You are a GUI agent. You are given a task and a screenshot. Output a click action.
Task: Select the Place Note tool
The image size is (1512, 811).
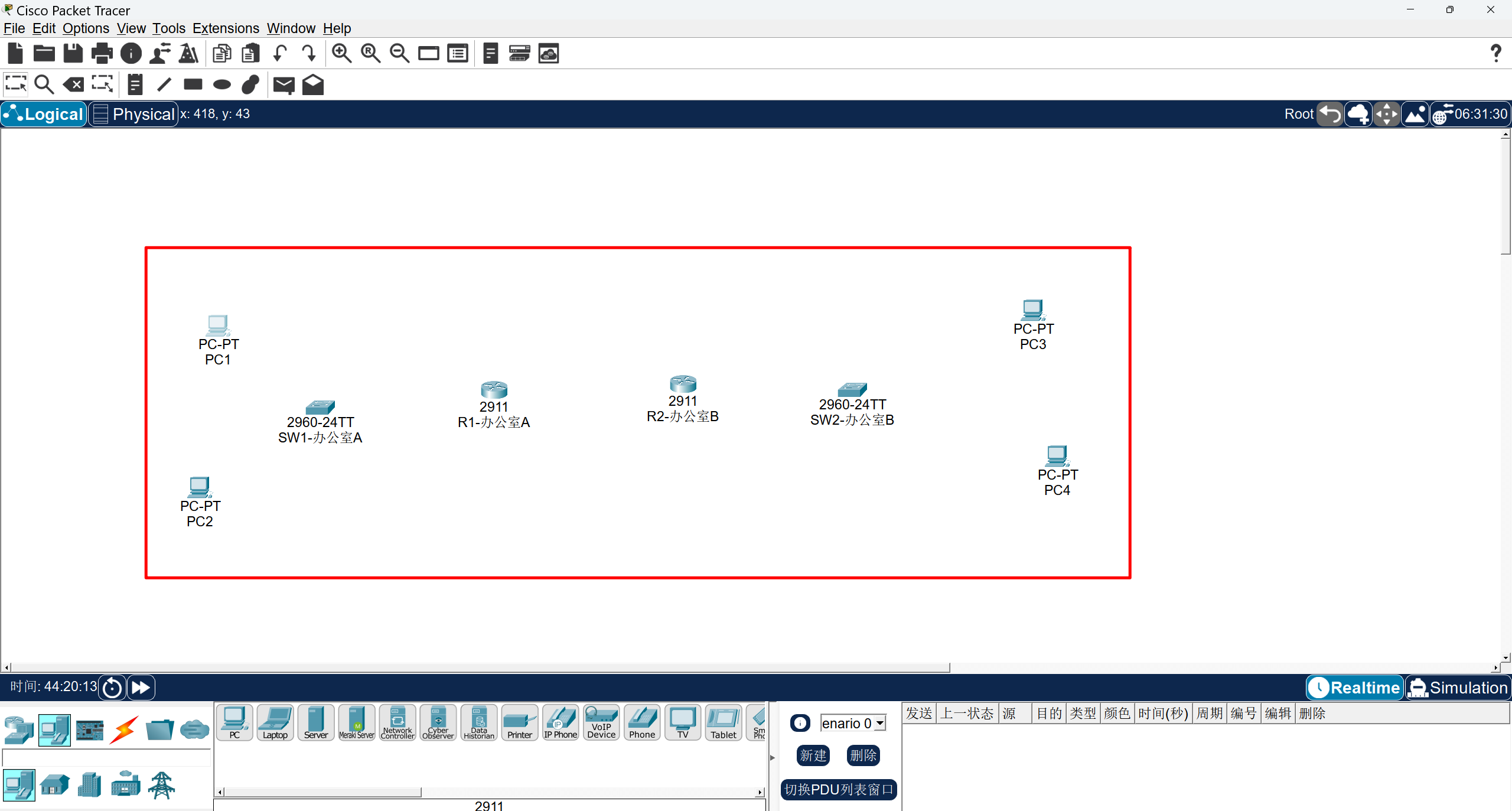tap(135, 84)
